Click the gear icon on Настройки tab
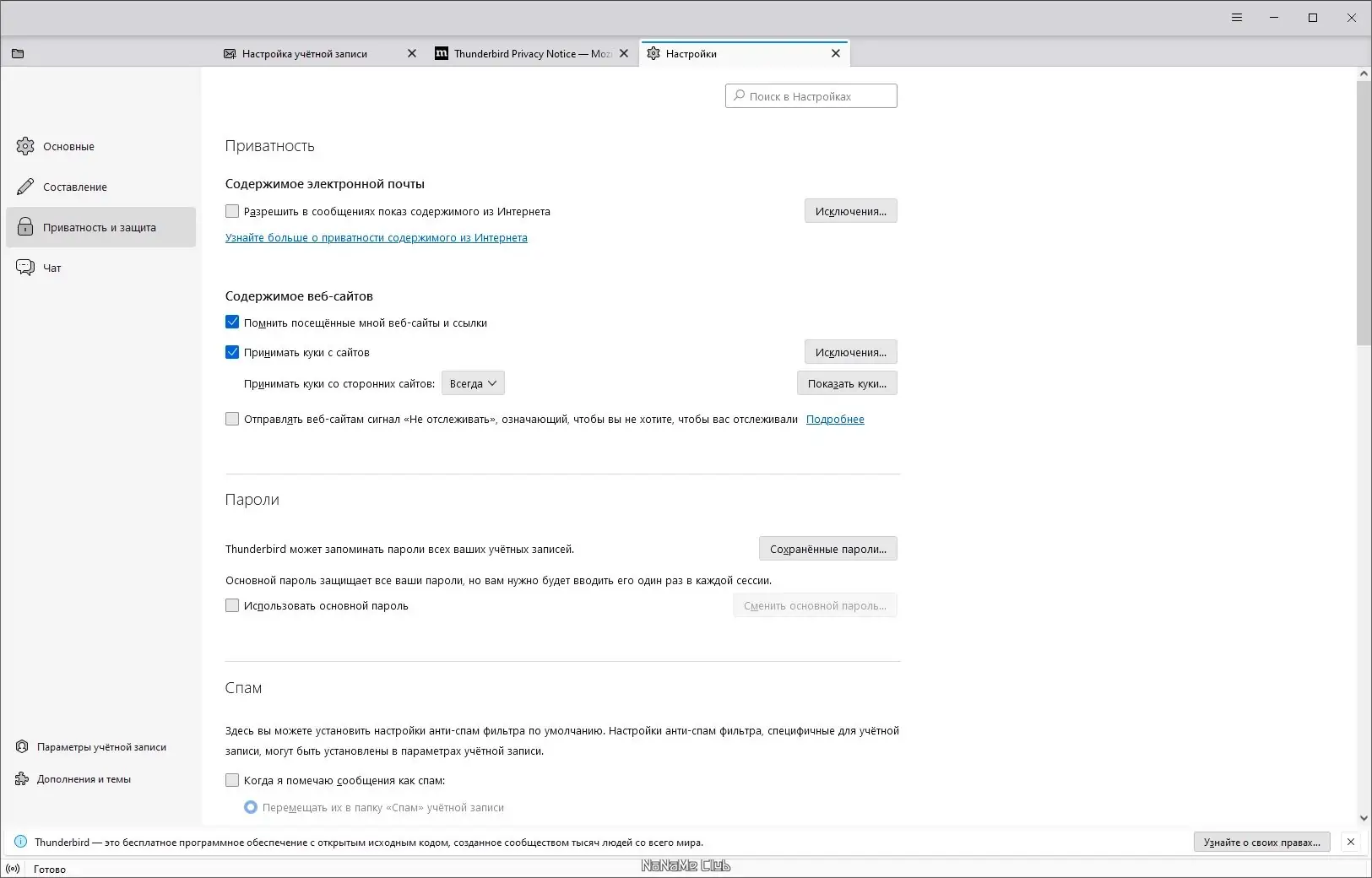The image size is (1372, 878). (653, 53)
